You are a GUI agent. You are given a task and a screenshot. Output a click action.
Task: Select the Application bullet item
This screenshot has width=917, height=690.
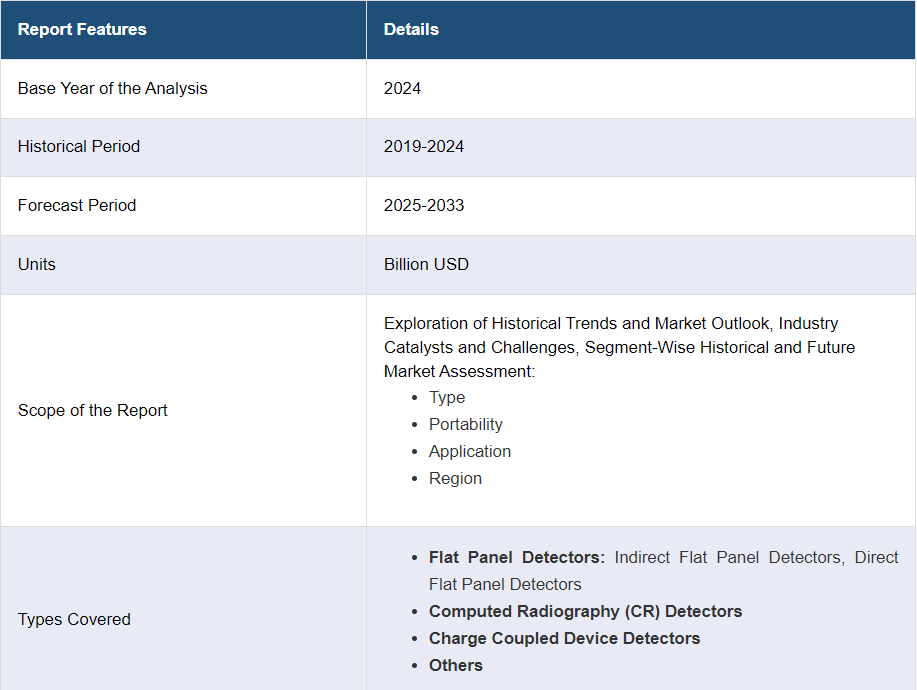click(x=469, y=451)
